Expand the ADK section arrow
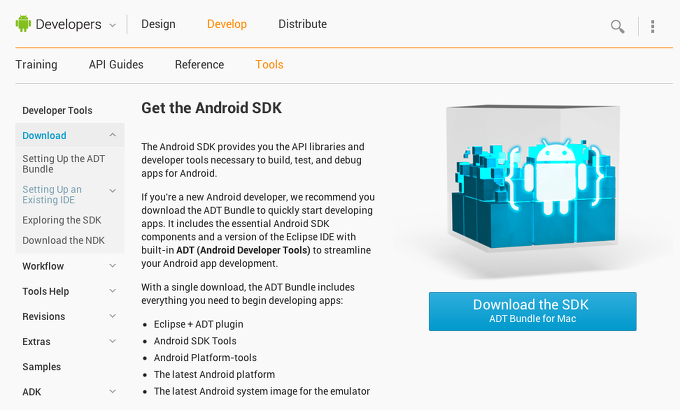Viewport: 680px width, 410px height. click(113, 391)
